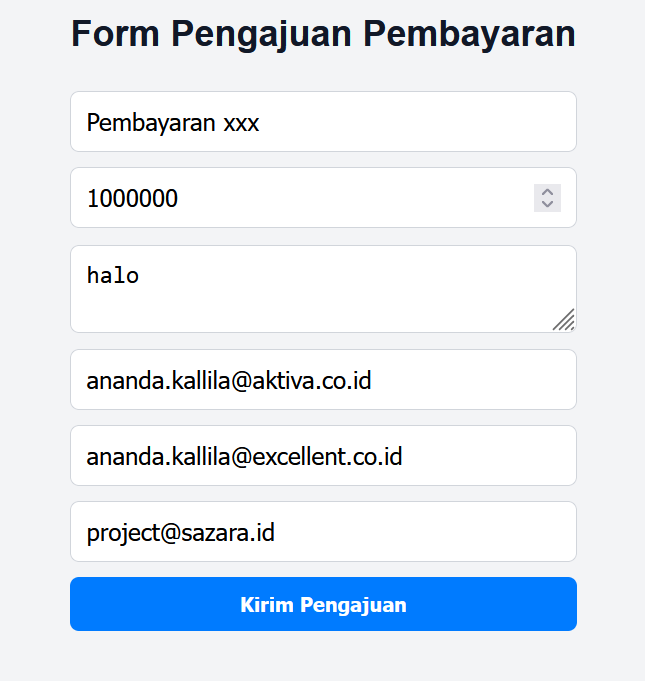The height and width of the screenshot is (681, 645).
Task: Click the textarea resize handle icon
Action: point(564,319)
